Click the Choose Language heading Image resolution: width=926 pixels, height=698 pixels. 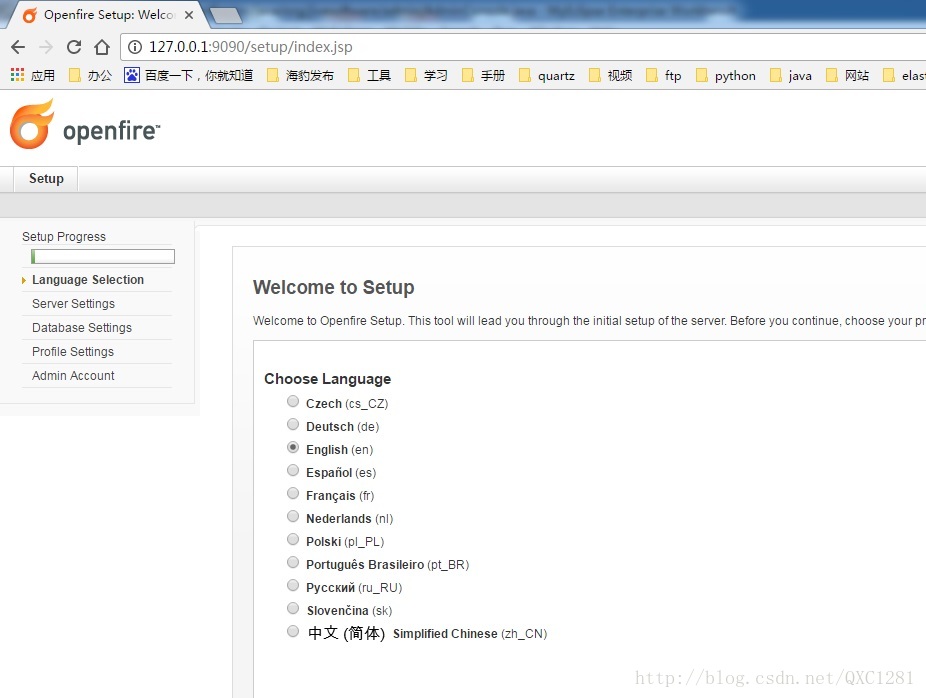coord(327,379)
